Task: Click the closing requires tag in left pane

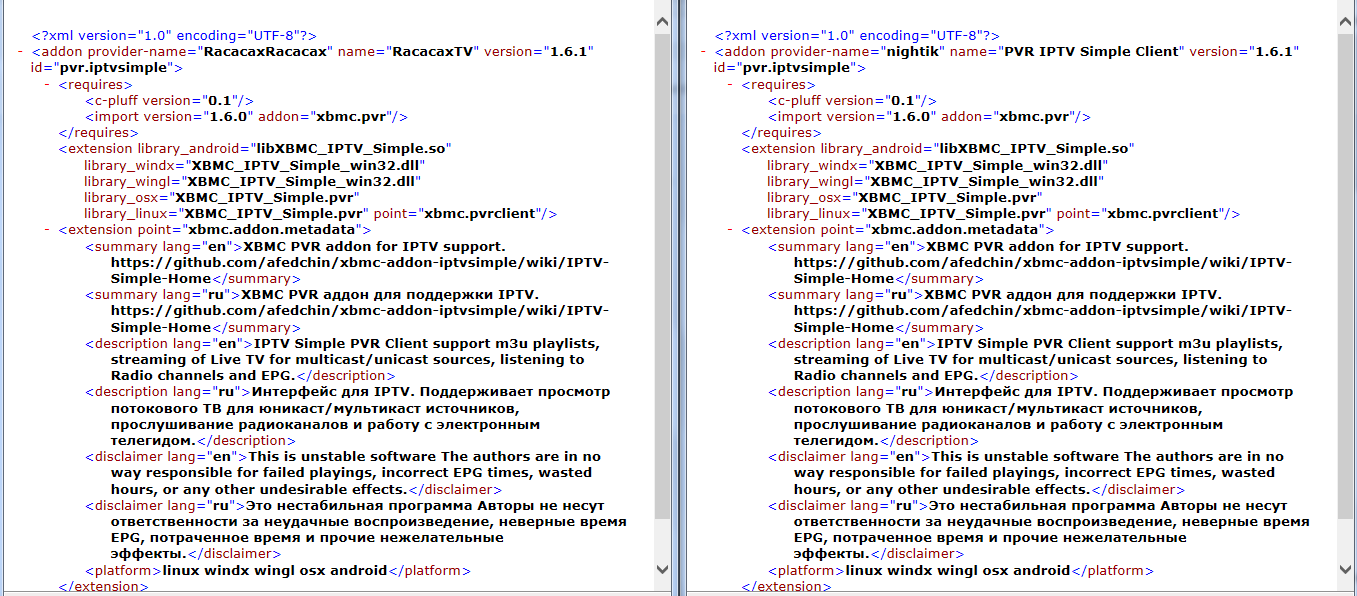Action: (x=98, y=133)
